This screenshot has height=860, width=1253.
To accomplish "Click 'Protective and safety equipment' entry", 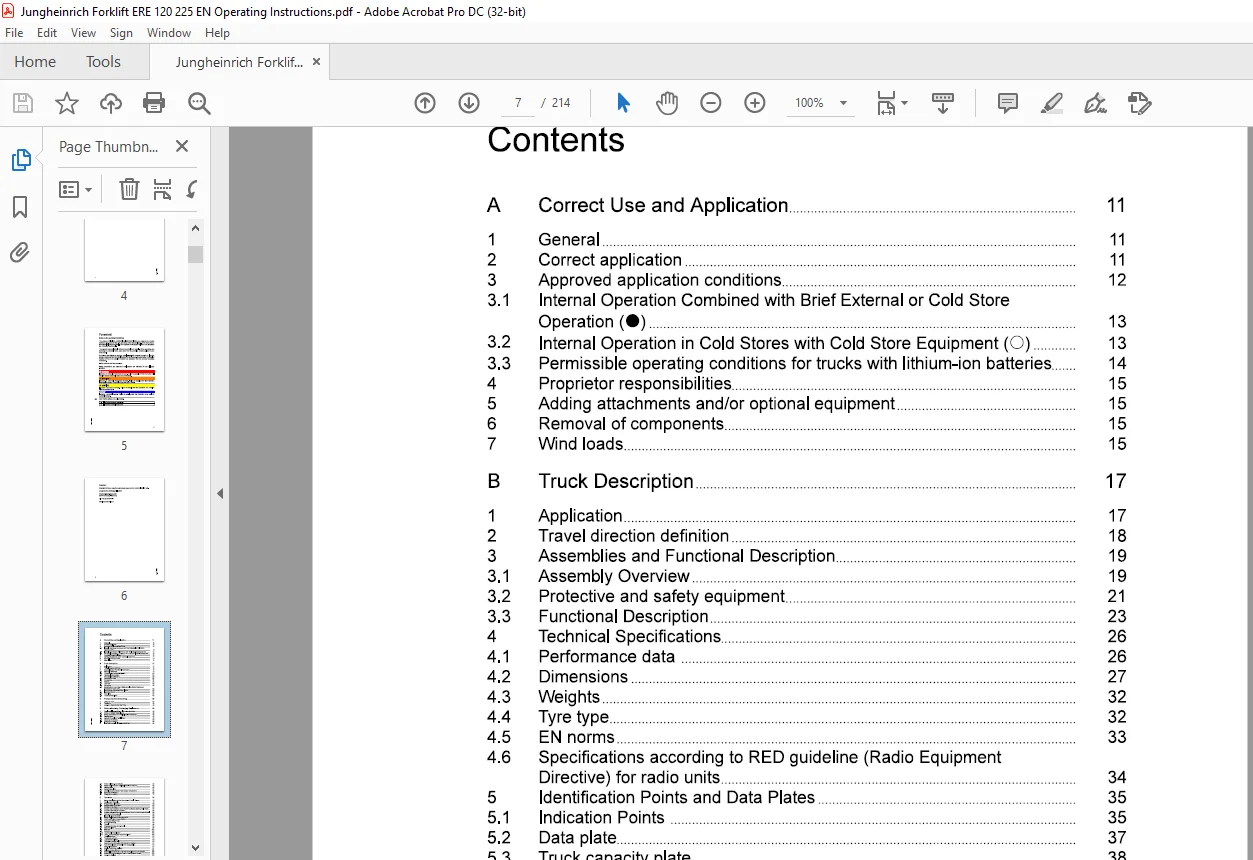I will click(x=661, y=596).
